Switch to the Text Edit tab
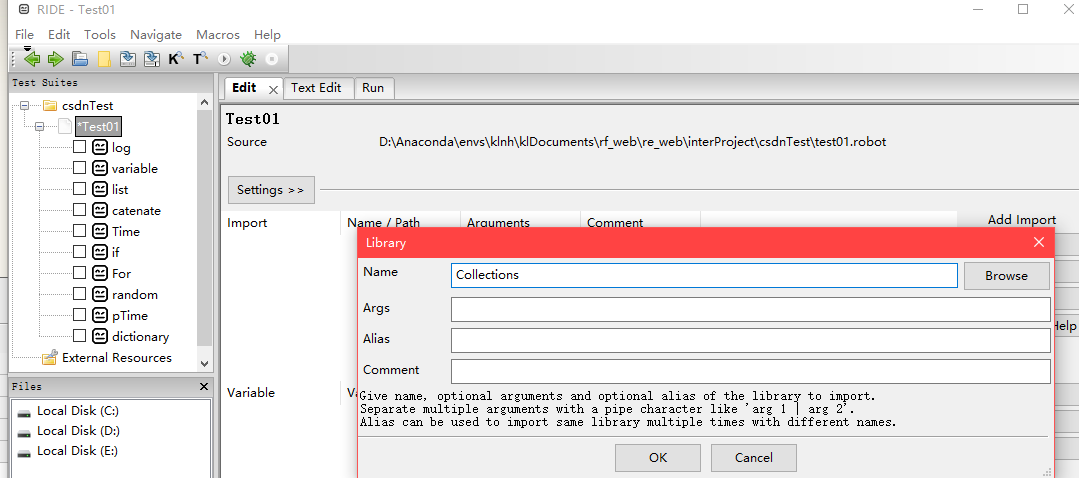Image resolution: width=1079 pixels, height=478 pixels. (x=317, y=88)
